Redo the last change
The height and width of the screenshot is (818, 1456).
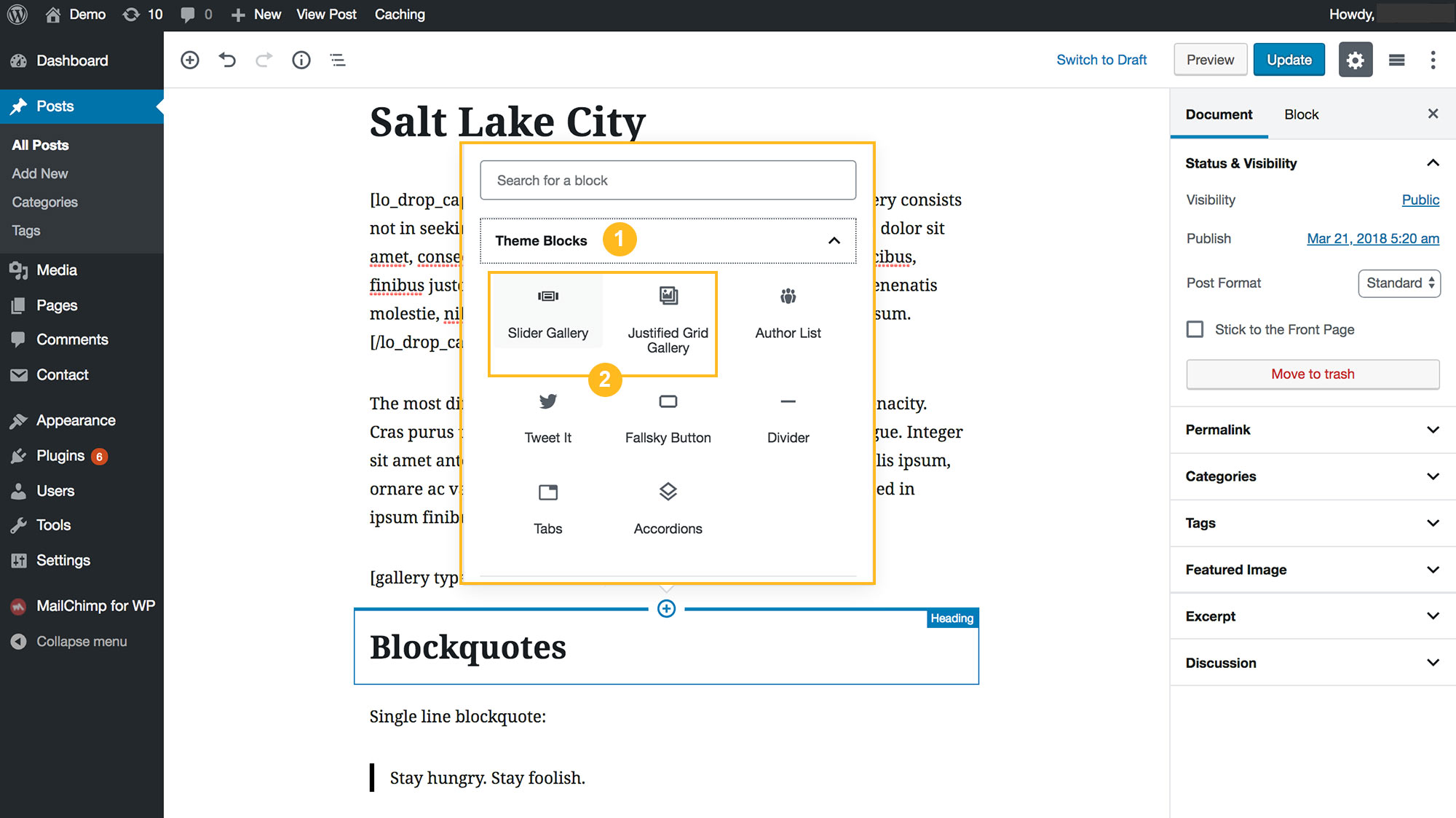click(264, 60)
